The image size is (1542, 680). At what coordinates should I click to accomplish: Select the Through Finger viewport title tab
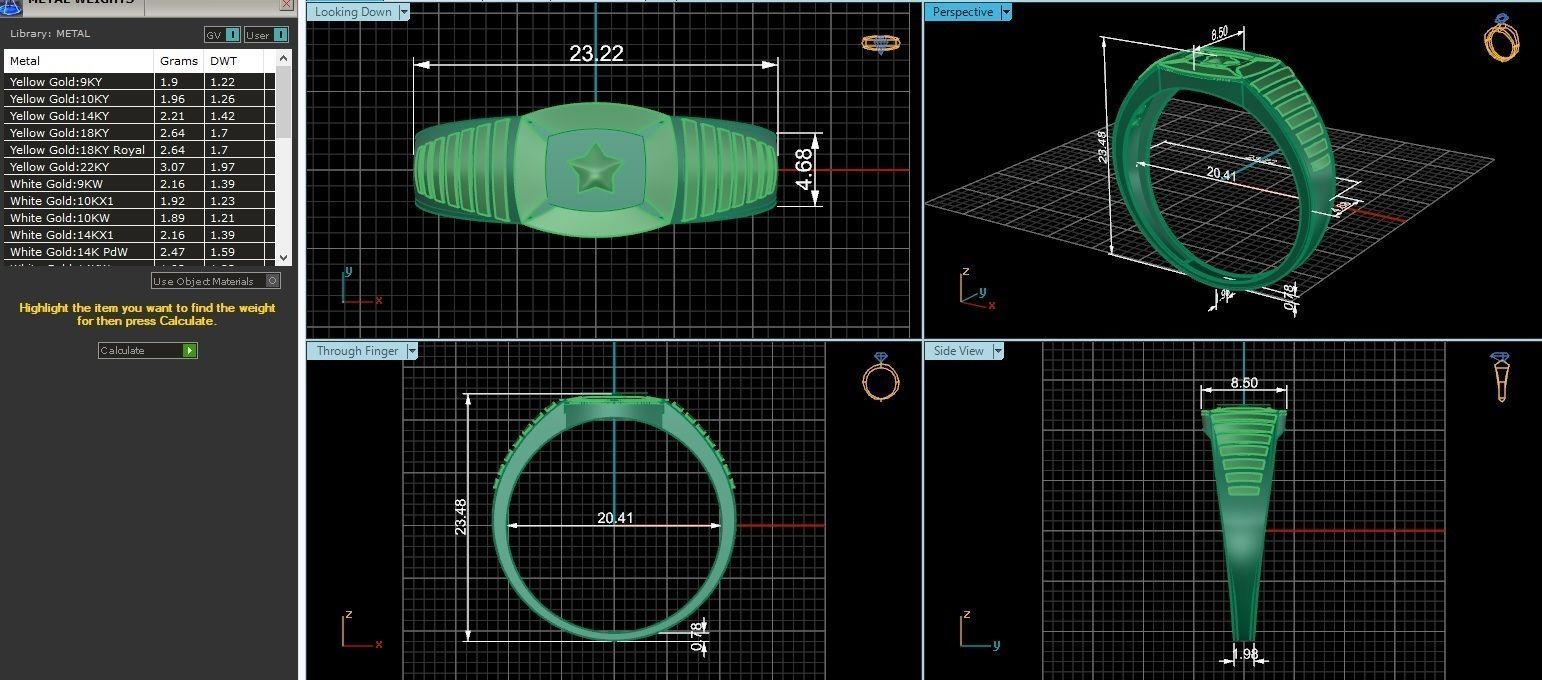357,351
